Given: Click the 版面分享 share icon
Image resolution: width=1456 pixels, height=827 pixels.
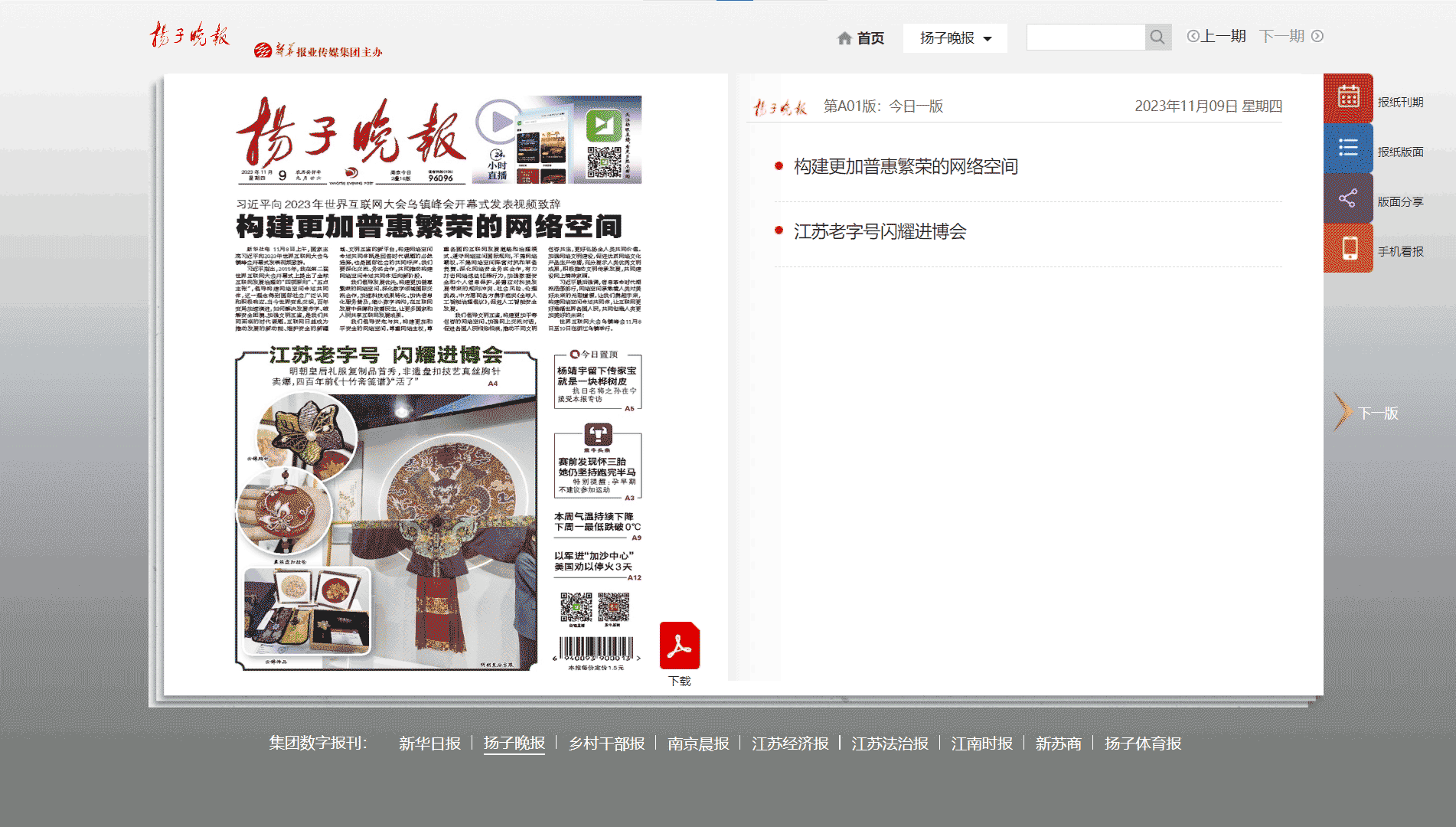Looking at the screenshot, I should point(1348,198).
